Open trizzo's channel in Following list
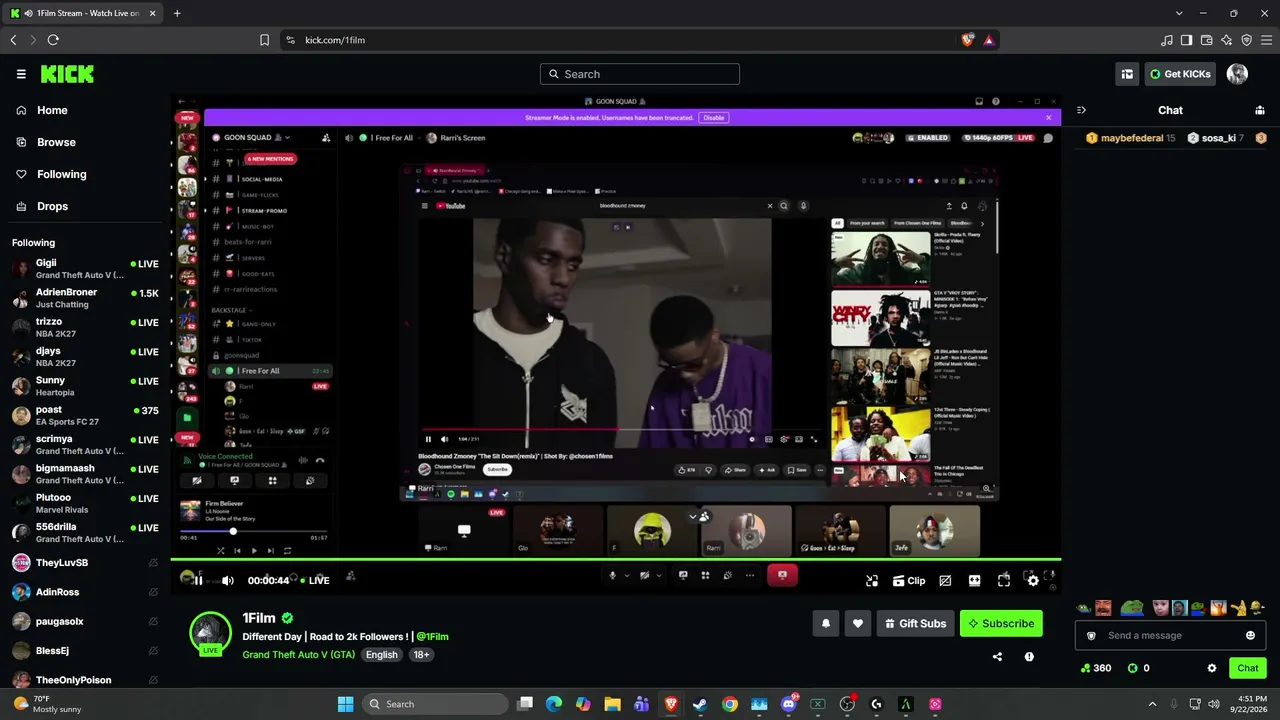1280x720 pixels. (x=85, y=328)
